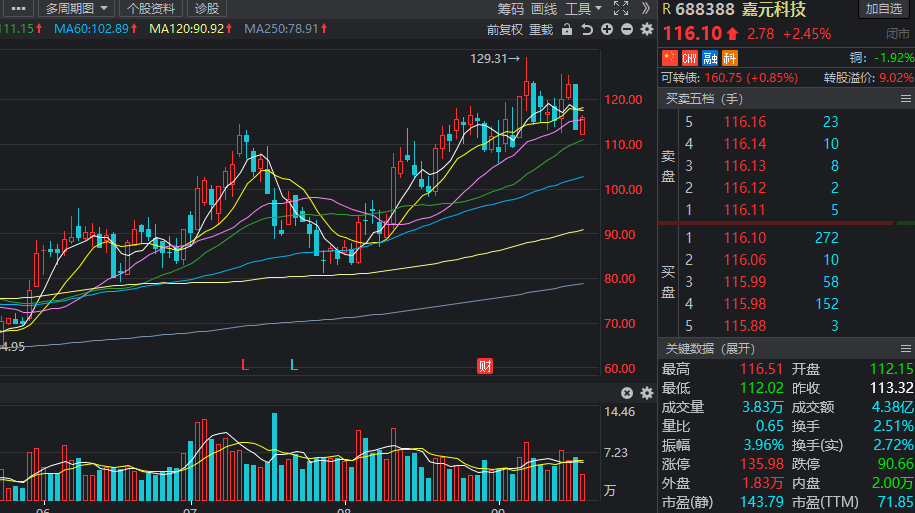The image size is (915, 513).
Task: Switch to the 诊股 tab
Action: [x=207, y=9]
